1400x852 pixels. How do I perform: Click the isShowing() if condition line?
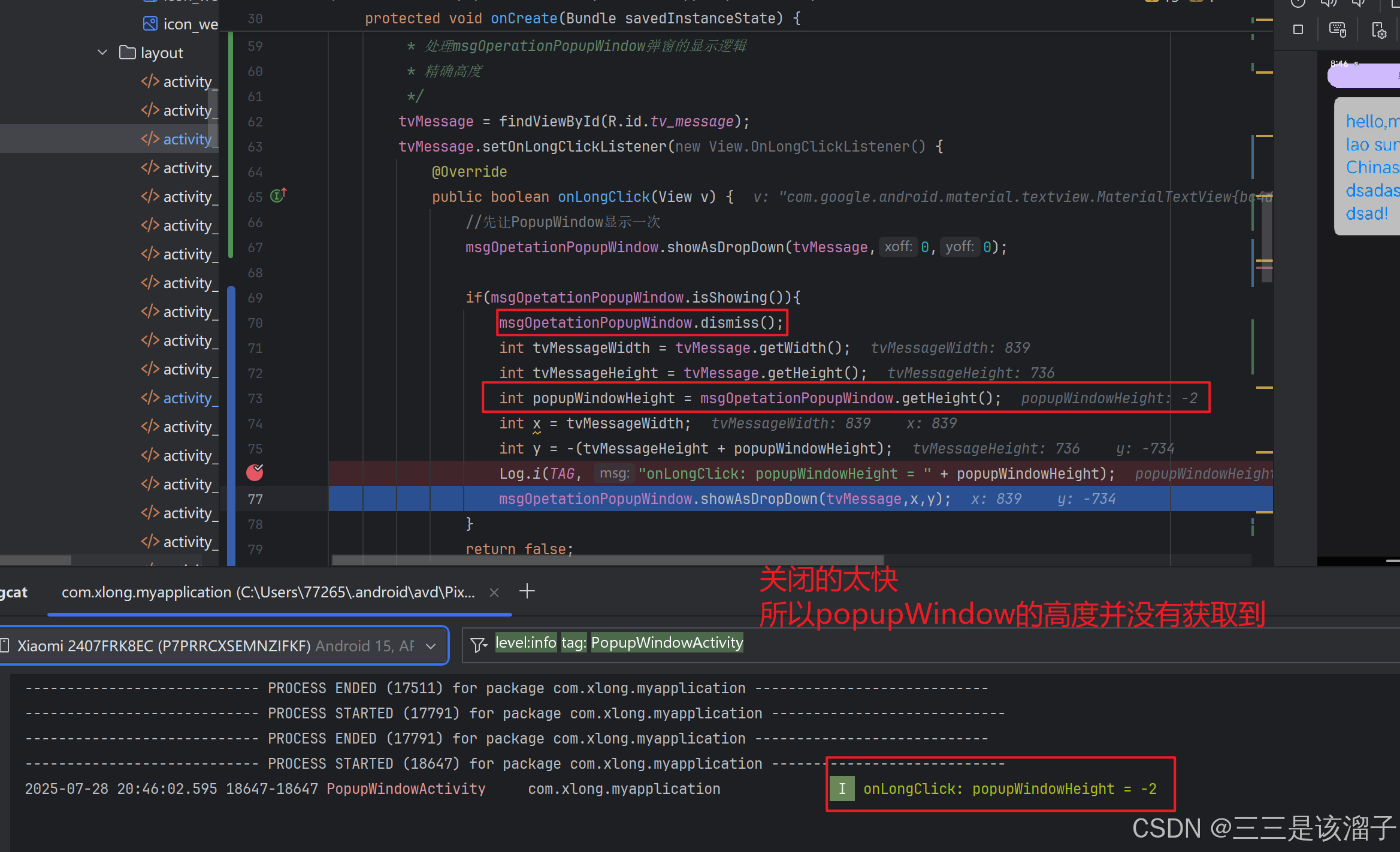coord(633,297)
